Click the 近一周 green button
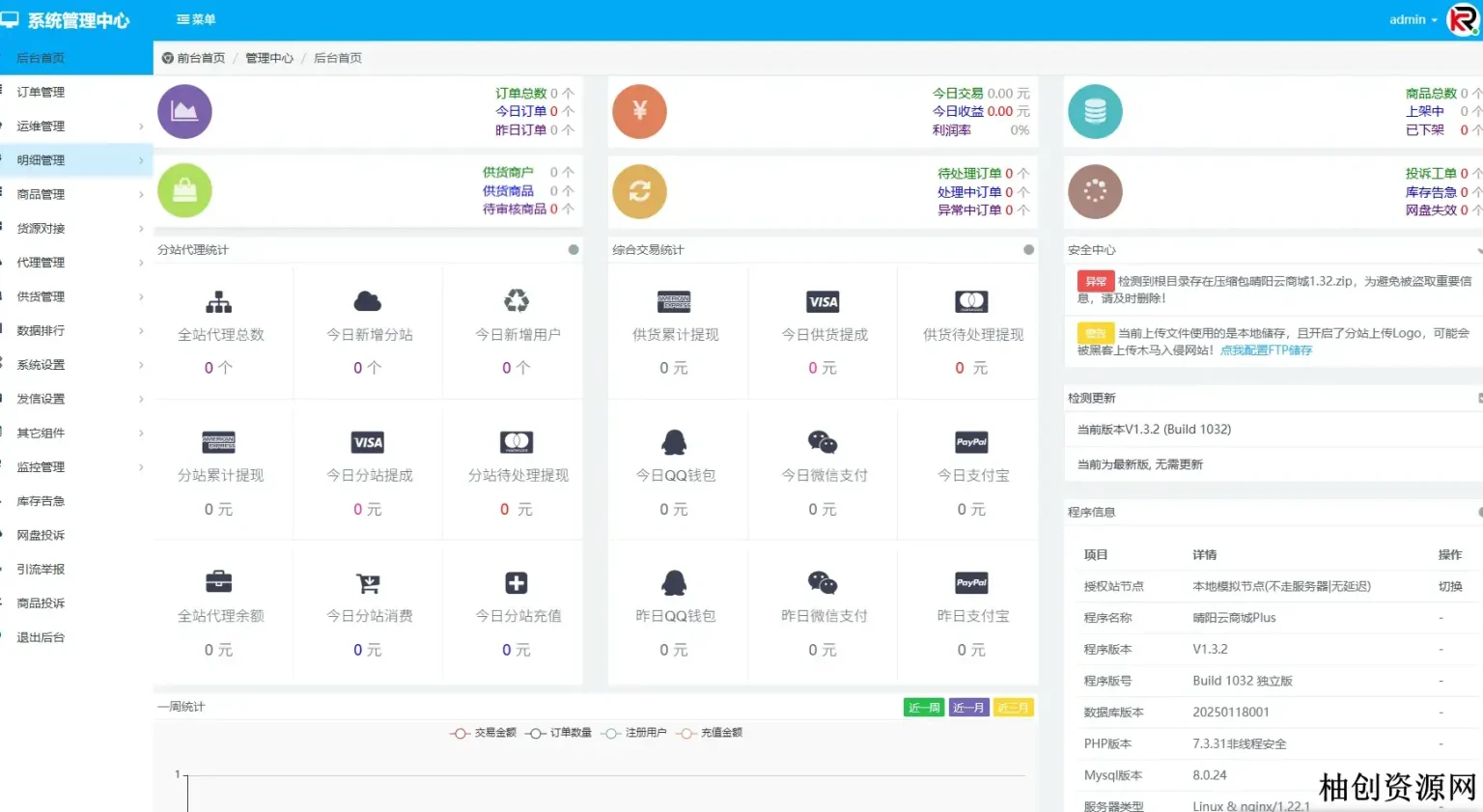 pos(924,708)
